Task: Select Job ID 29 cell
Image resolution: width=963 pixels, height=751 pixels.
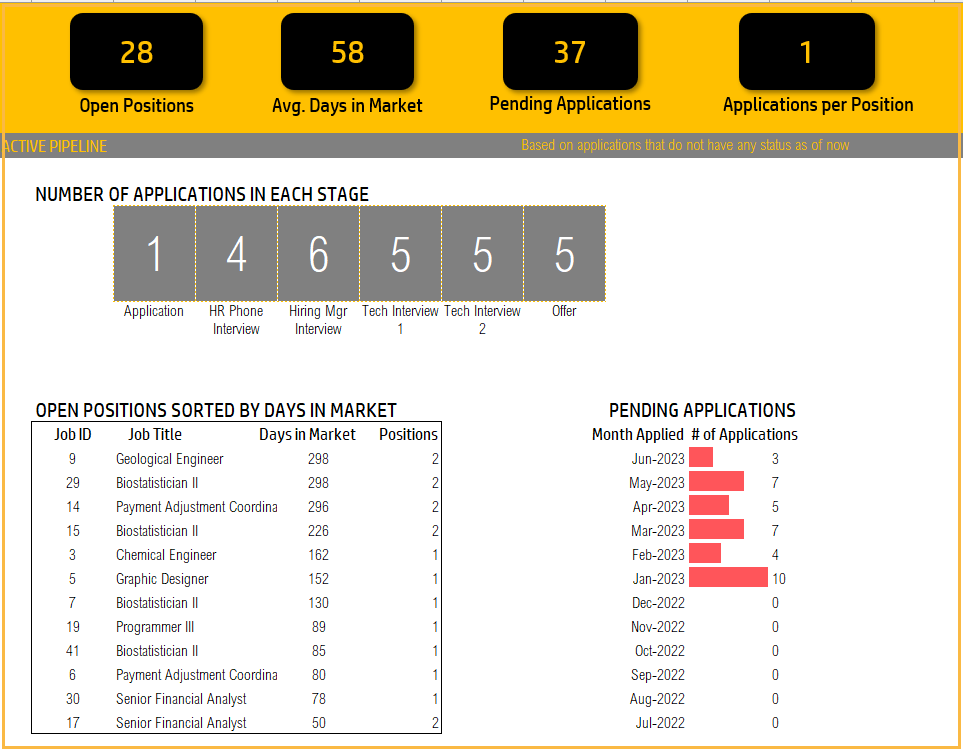Action: coord(72,483)
